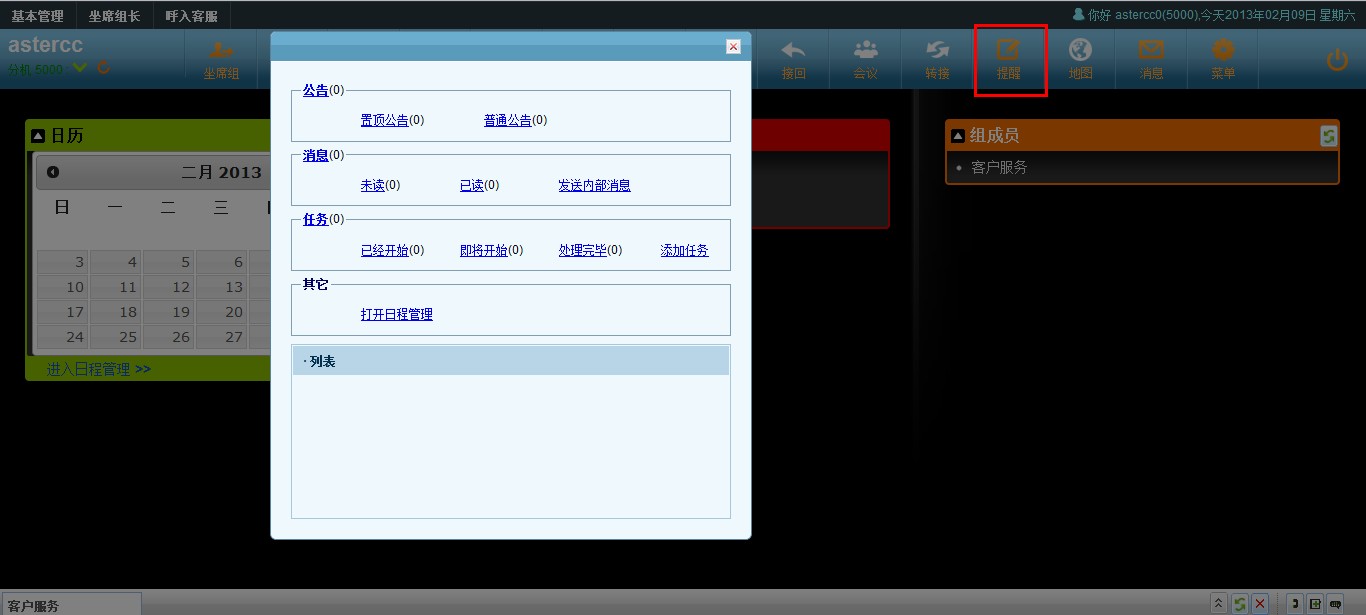The height and width of the screenshot is (615, 1366).
Task: Click the 接回 retrieve call icon
Action: pos(793,58)
